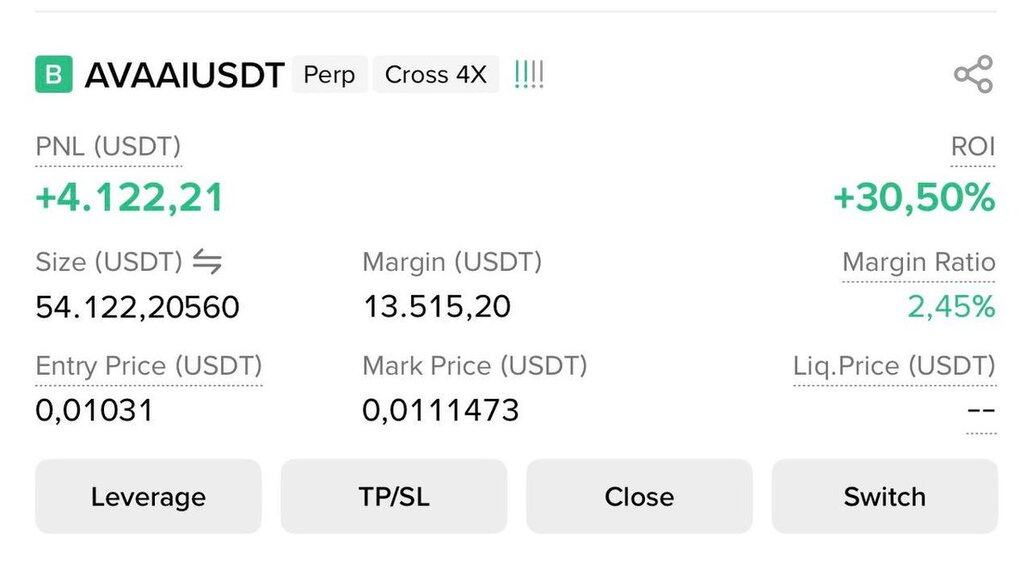The width and height of the screenshot is (1032, 569).
Task: Toggle the Size unit swap arrows
Action: [x=207, y=263]
